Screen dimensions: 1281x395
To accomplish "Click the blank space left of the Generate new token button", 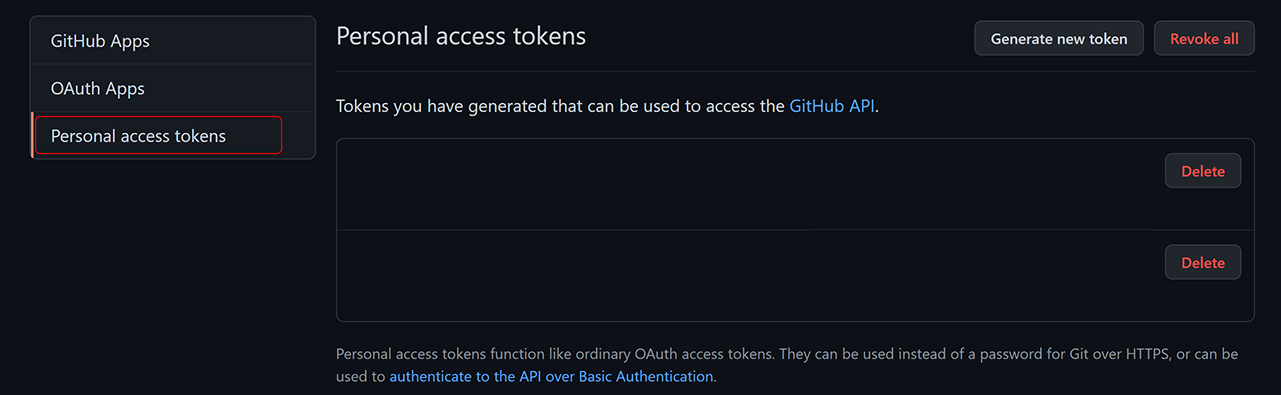I will [780, 38].
